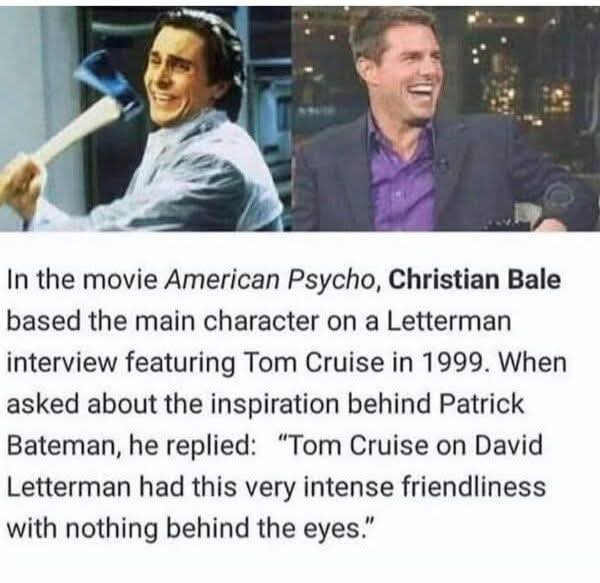
Task: Select the bold "Christian Bale" text
Action: (474, 280)
